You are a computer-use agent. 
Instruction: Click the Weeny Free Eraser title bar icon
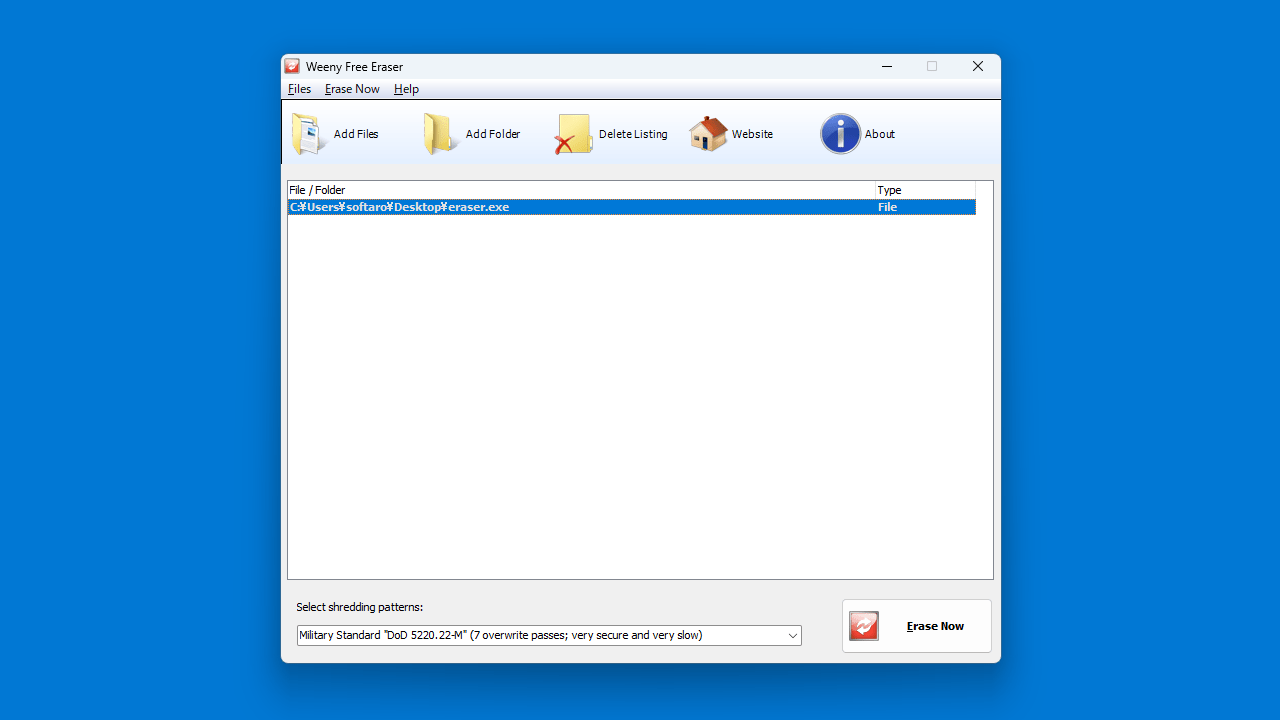[x=292, y=66]
